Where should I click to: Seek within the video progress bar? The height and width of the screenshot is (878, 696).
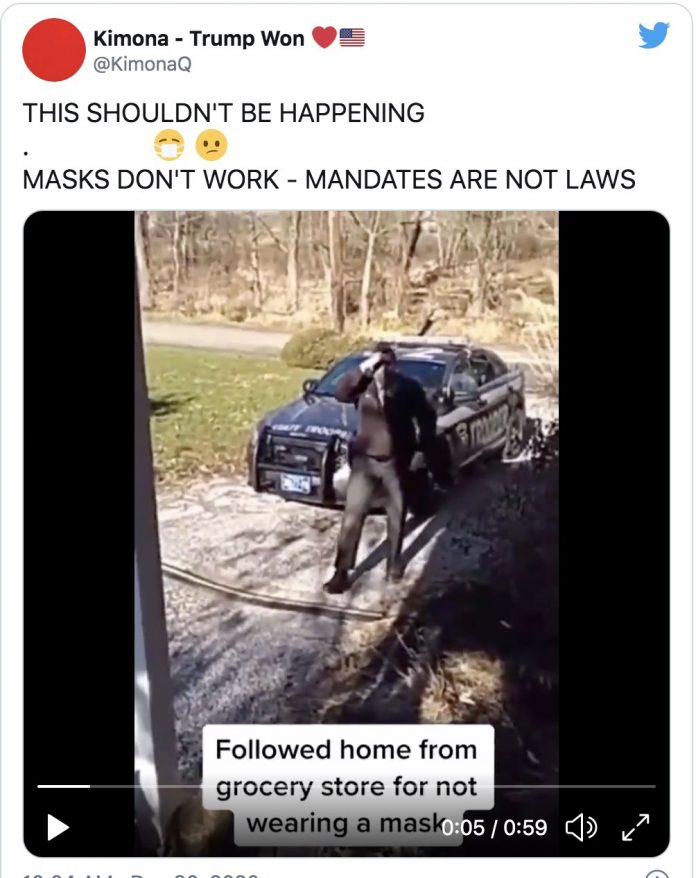coord(346,786)
